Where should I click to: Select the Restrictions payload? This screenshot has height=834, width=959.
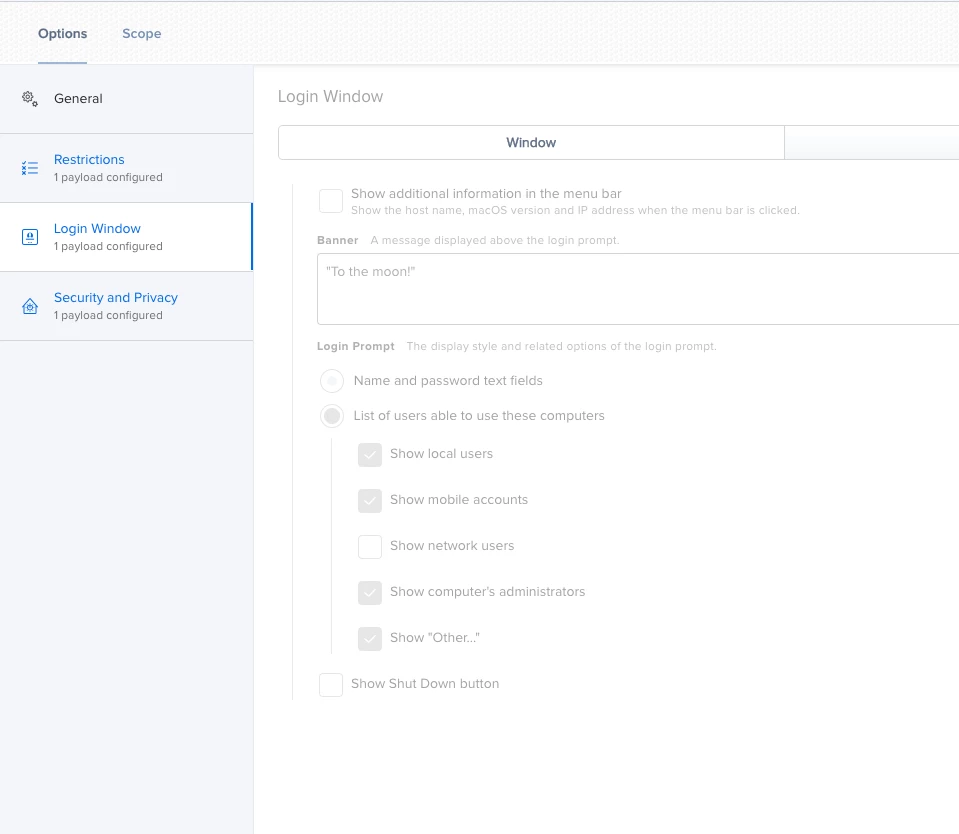click(x=127, y=168)
